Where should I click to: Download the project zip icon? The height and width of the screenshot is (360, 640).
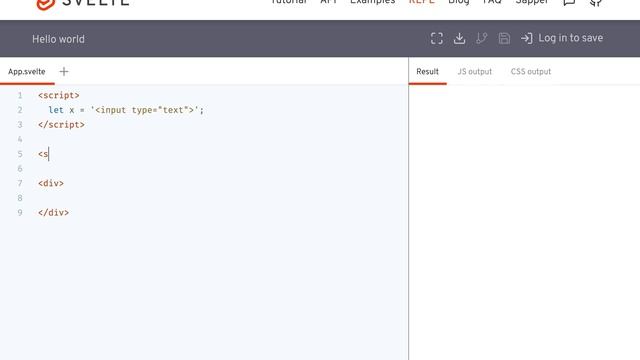[x=459, y=38]
